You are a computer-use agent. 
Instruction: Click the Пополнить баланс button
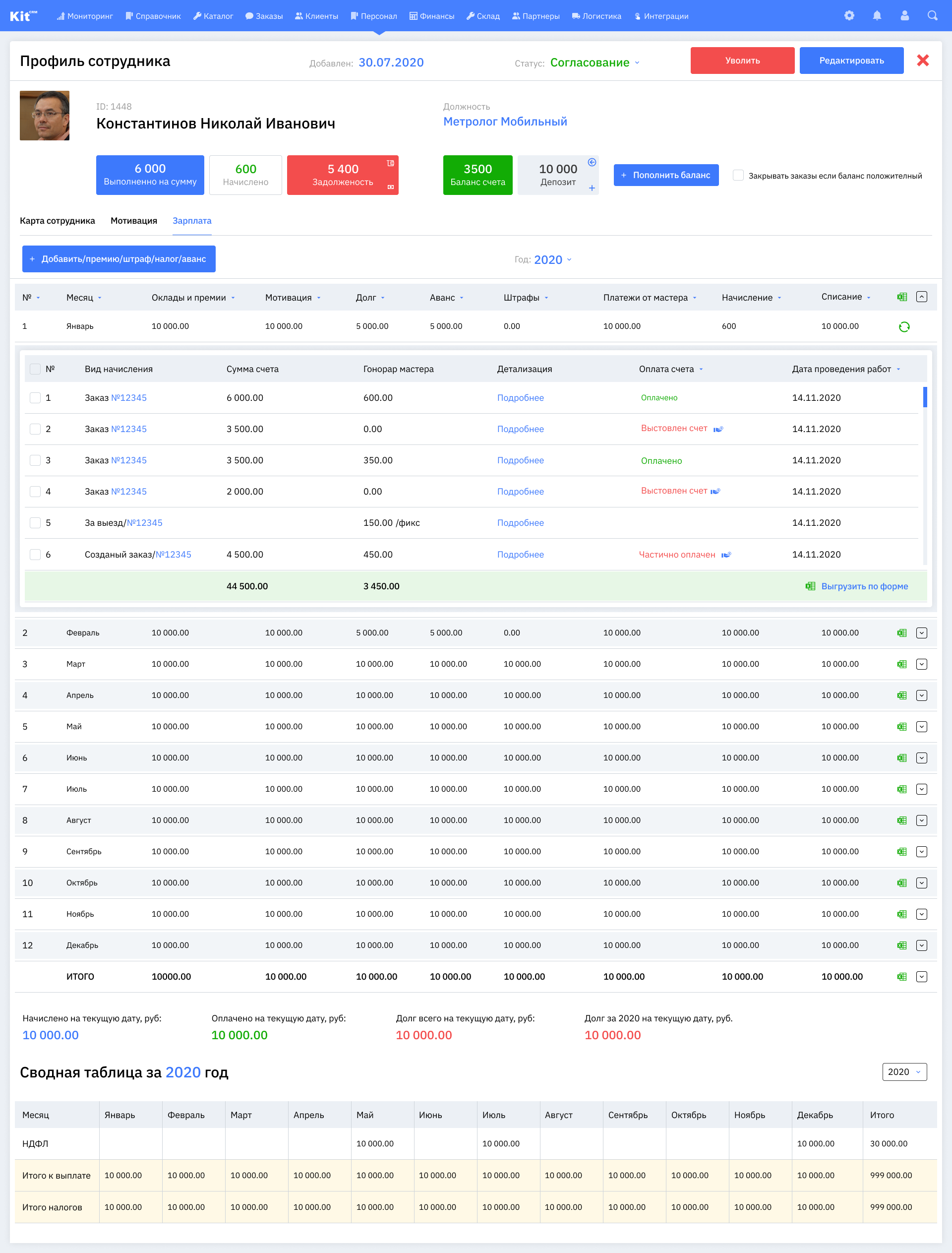pyautogui.click(x=666, y=175)
